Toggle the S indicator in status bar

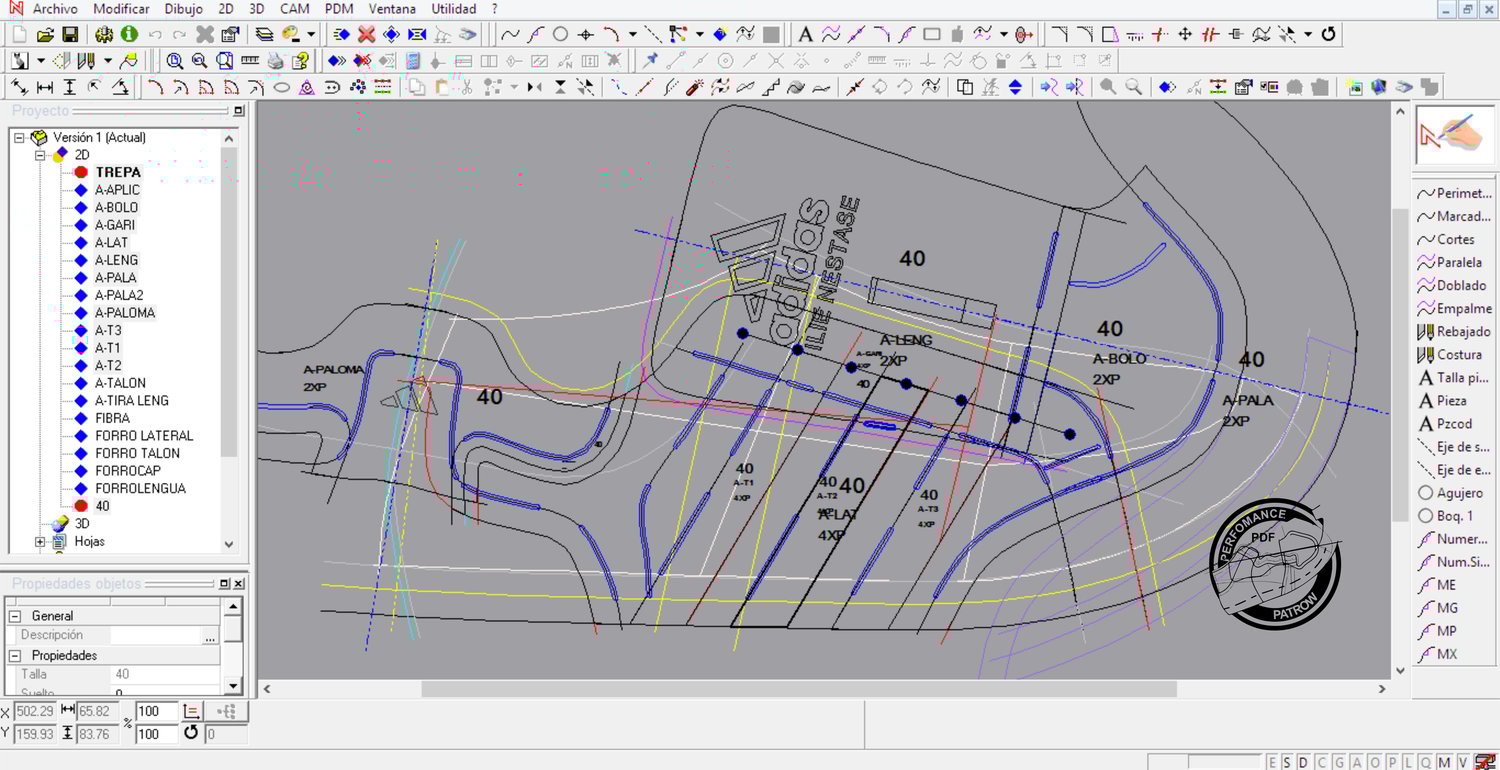click(1288, 763)
